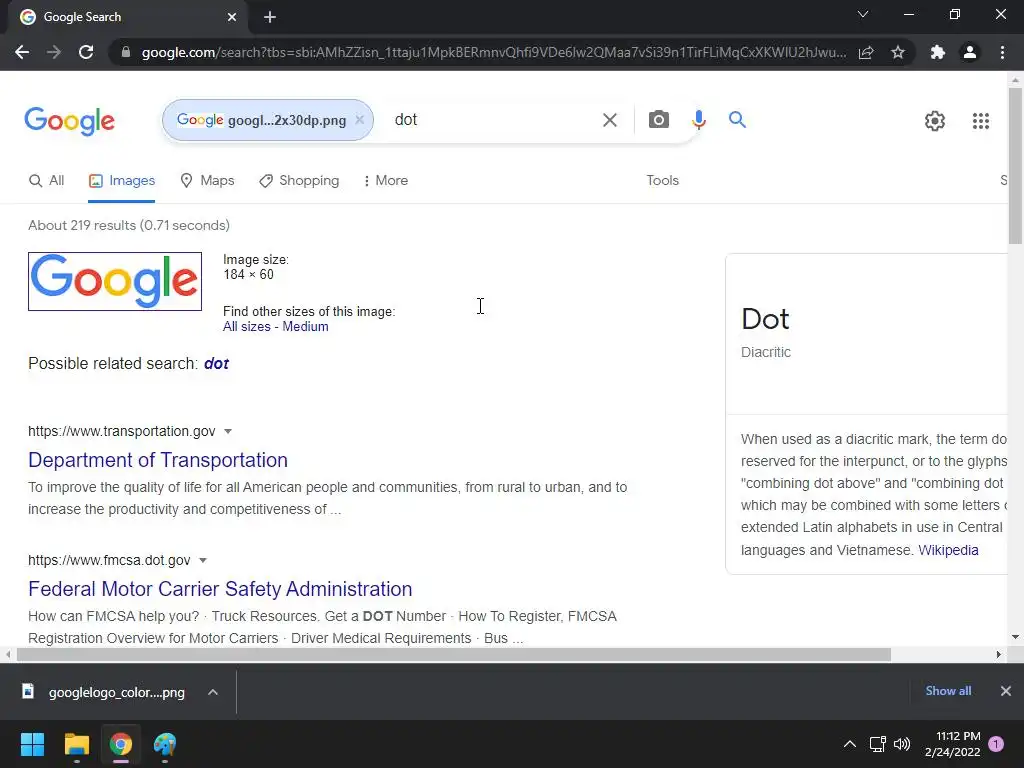Expand the More search categories menu
This screenshot has width=1024, height=768.
tap(385, 180)
